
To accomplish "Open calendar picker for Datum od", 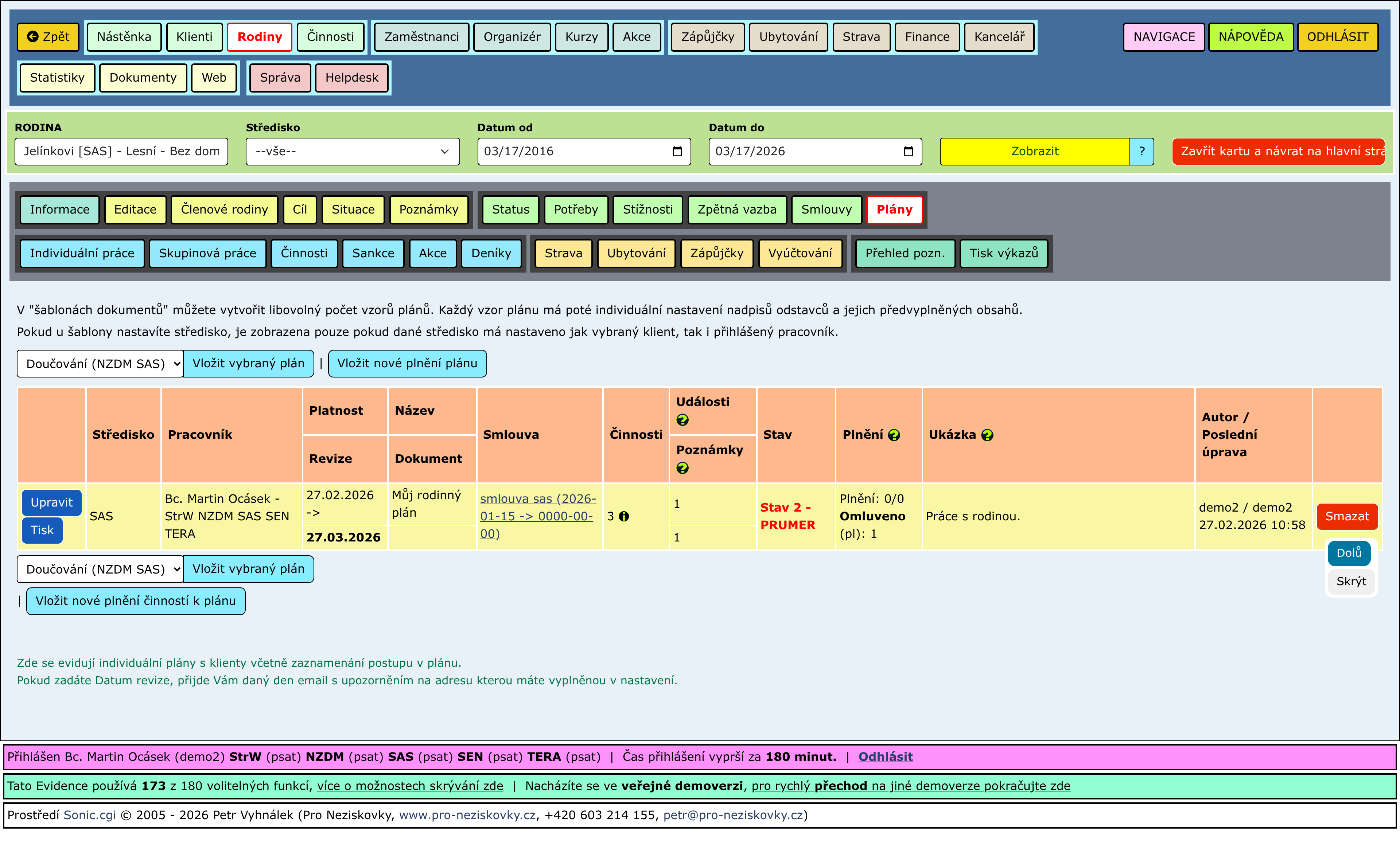I will click(x=677, y=151).
